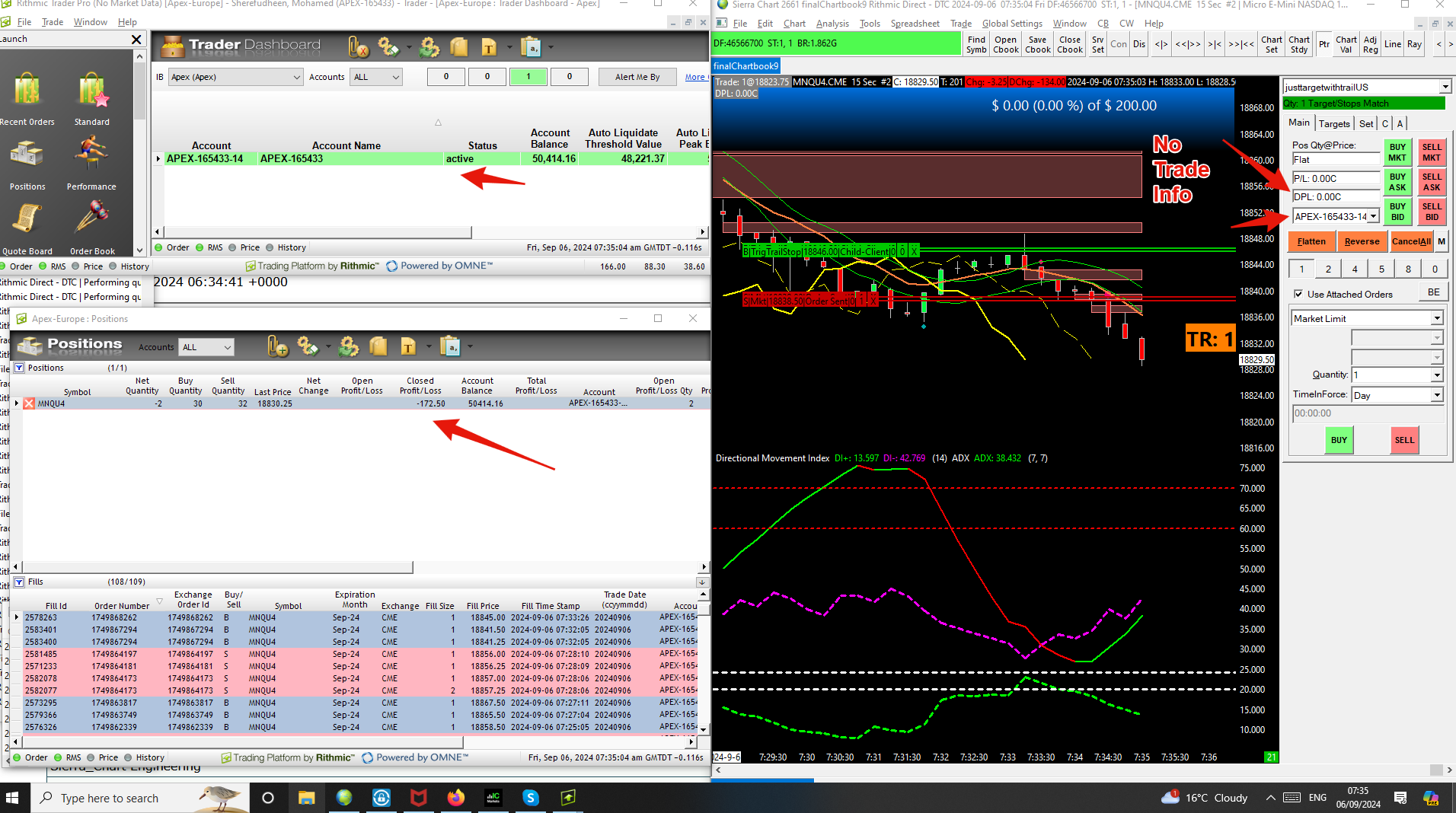
Task: Collapse the Fills section with its arrow button
Action: pos(701,582)
